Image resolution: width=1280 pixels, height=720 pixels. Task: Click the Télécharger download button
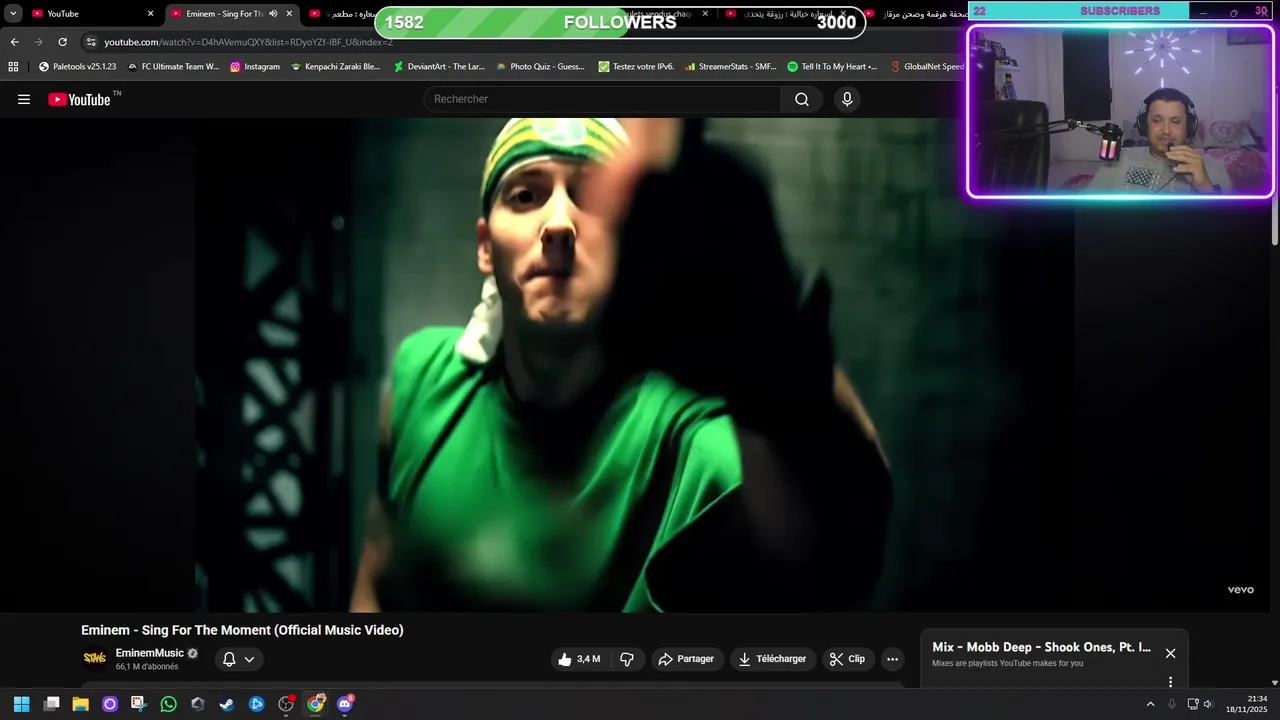[x=772, y=659]
